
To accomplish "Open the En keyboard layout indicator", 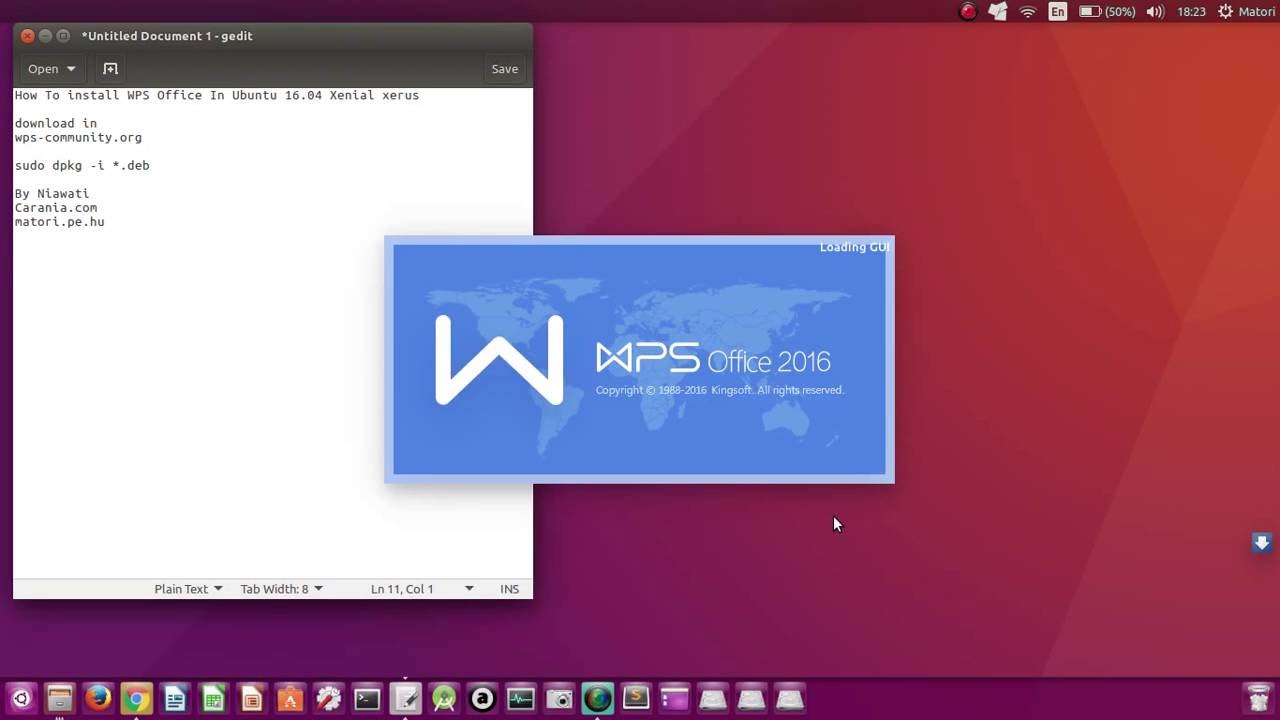I will 1057,12.
